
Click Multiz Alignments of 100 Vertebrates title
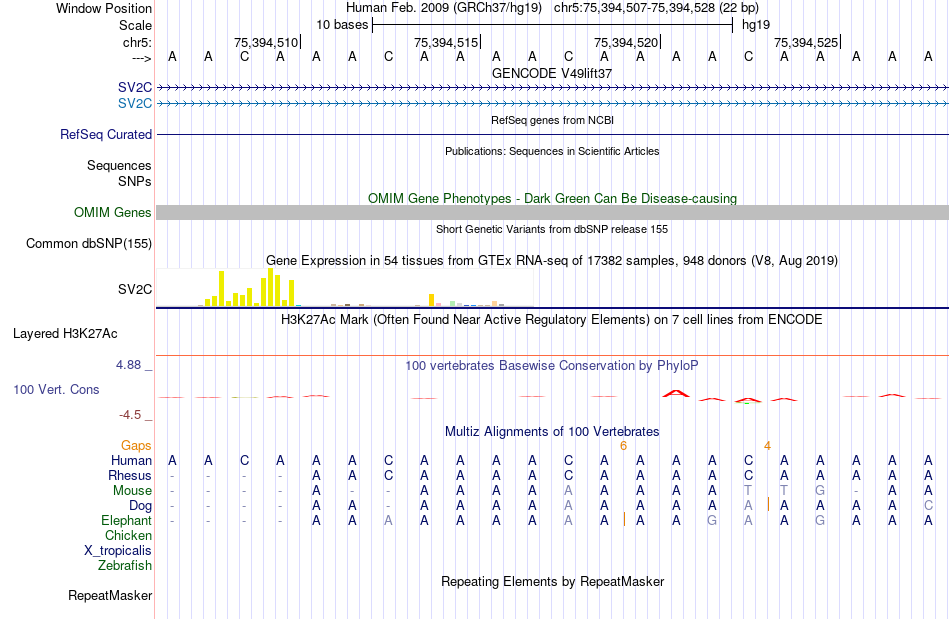click(x=552, y=431)
